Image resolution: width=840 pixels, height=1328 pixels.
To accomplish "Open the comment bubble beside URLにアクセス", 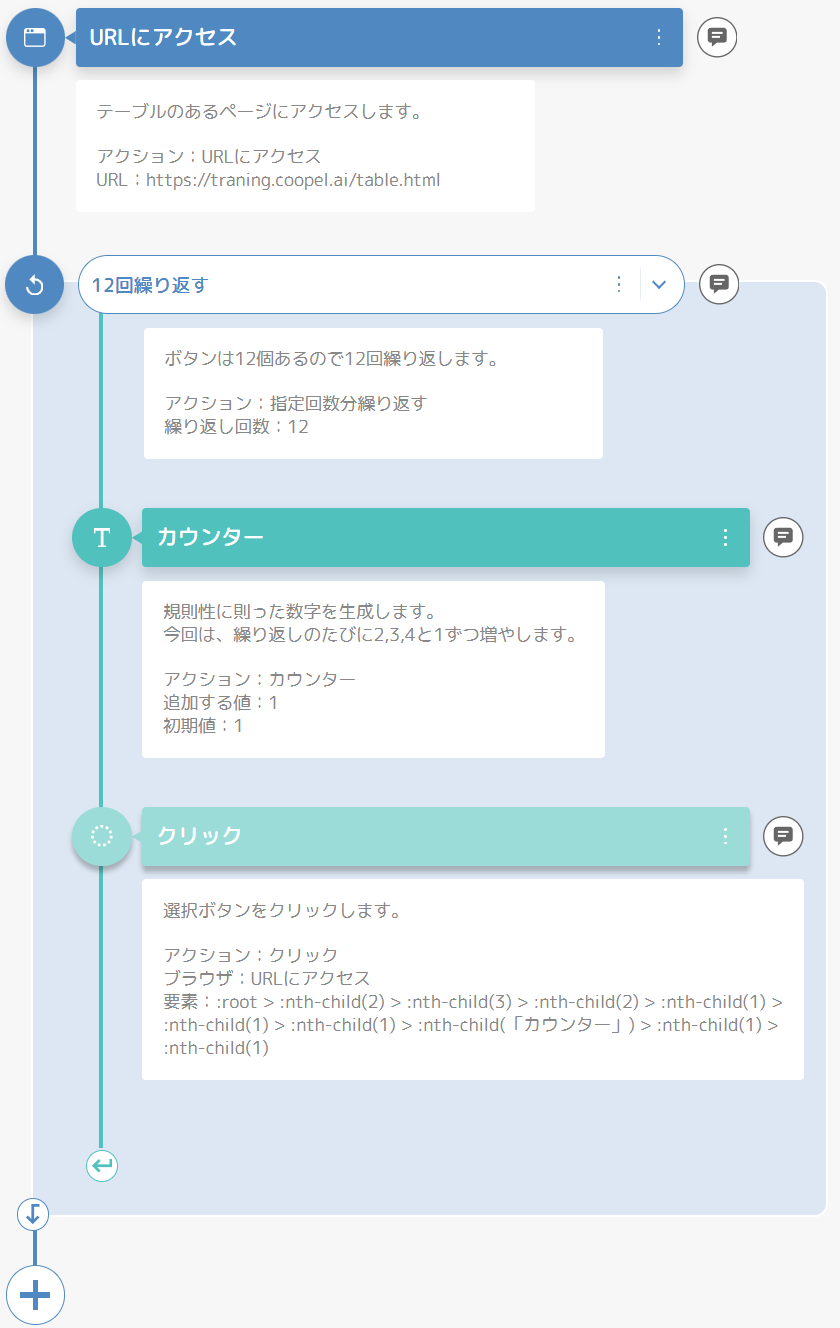I will (717, 37).
